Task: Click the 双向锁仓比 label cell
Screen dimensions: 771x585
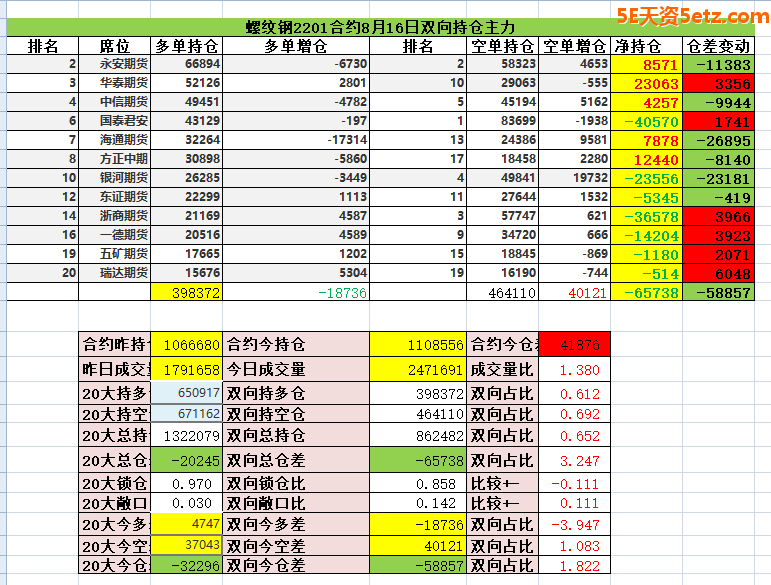Action: pos(296,483)
